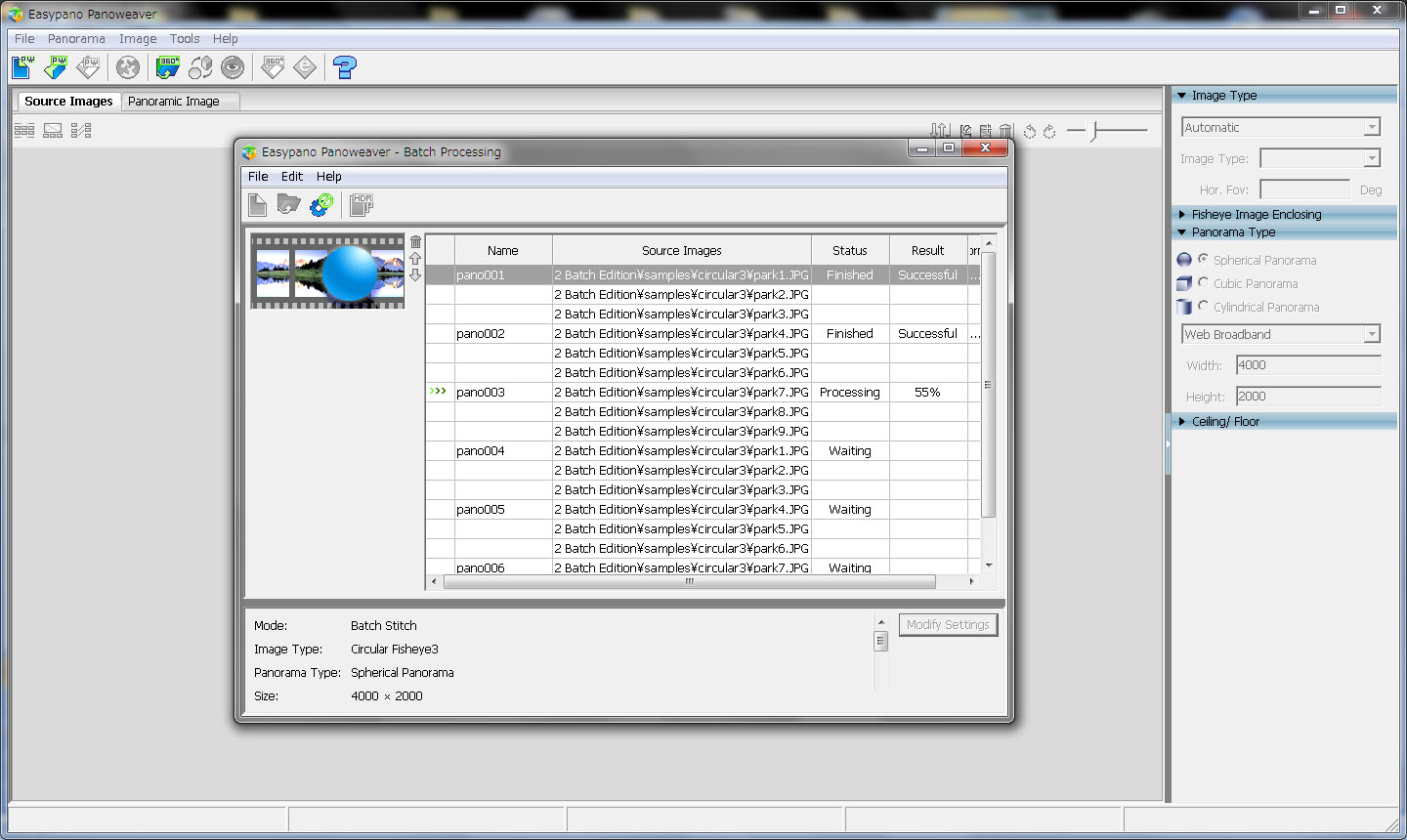Expand the Fisheye Image Enclosing section
Viewport: 1407px width, 840px height.
pos(1182,214)
